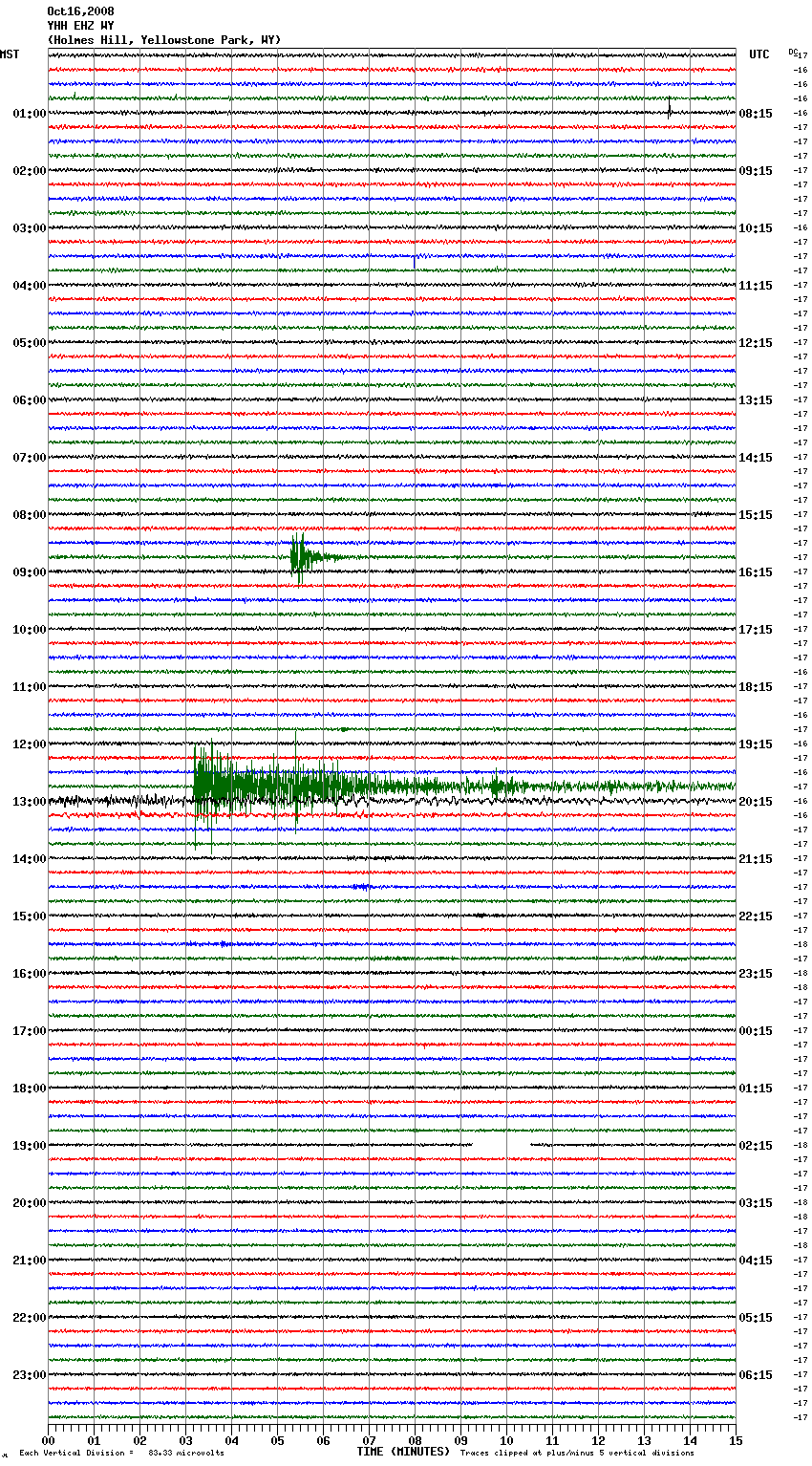The height and width of the screenshot is (1466, 812).
Task: Click the UTC time zone header
Action: pyautogui.click(x=759, y=54)
